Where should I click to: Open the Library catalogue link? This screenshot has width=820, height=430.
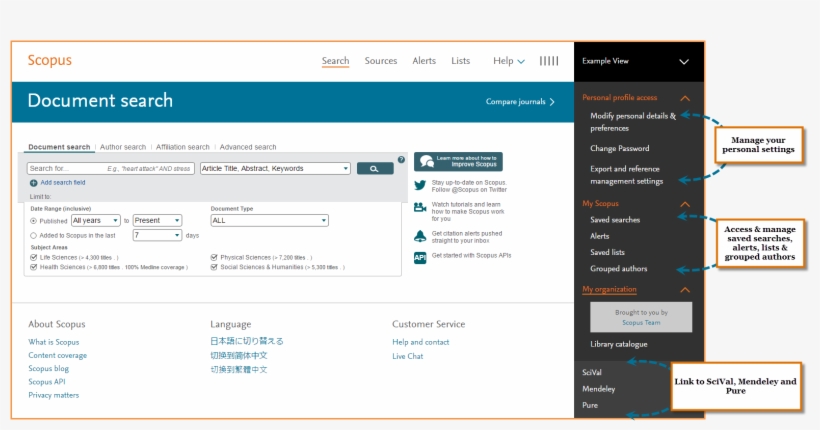[619, 344]
